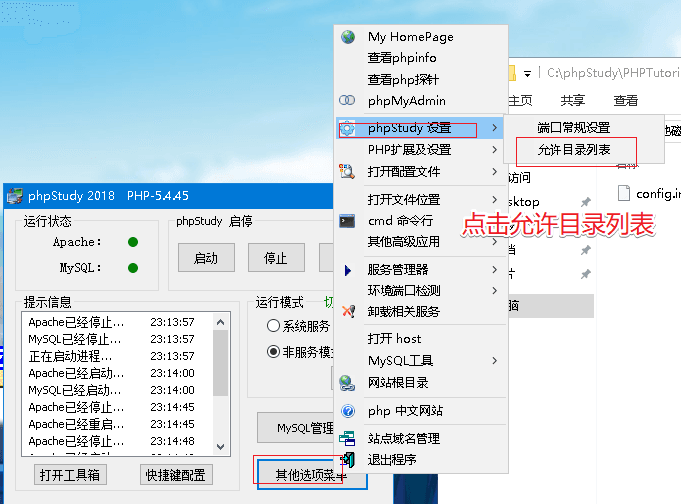Click the 卸载相关服务 red X icon
The height and width of the screenshot is (504, 681).
point(348,311)
